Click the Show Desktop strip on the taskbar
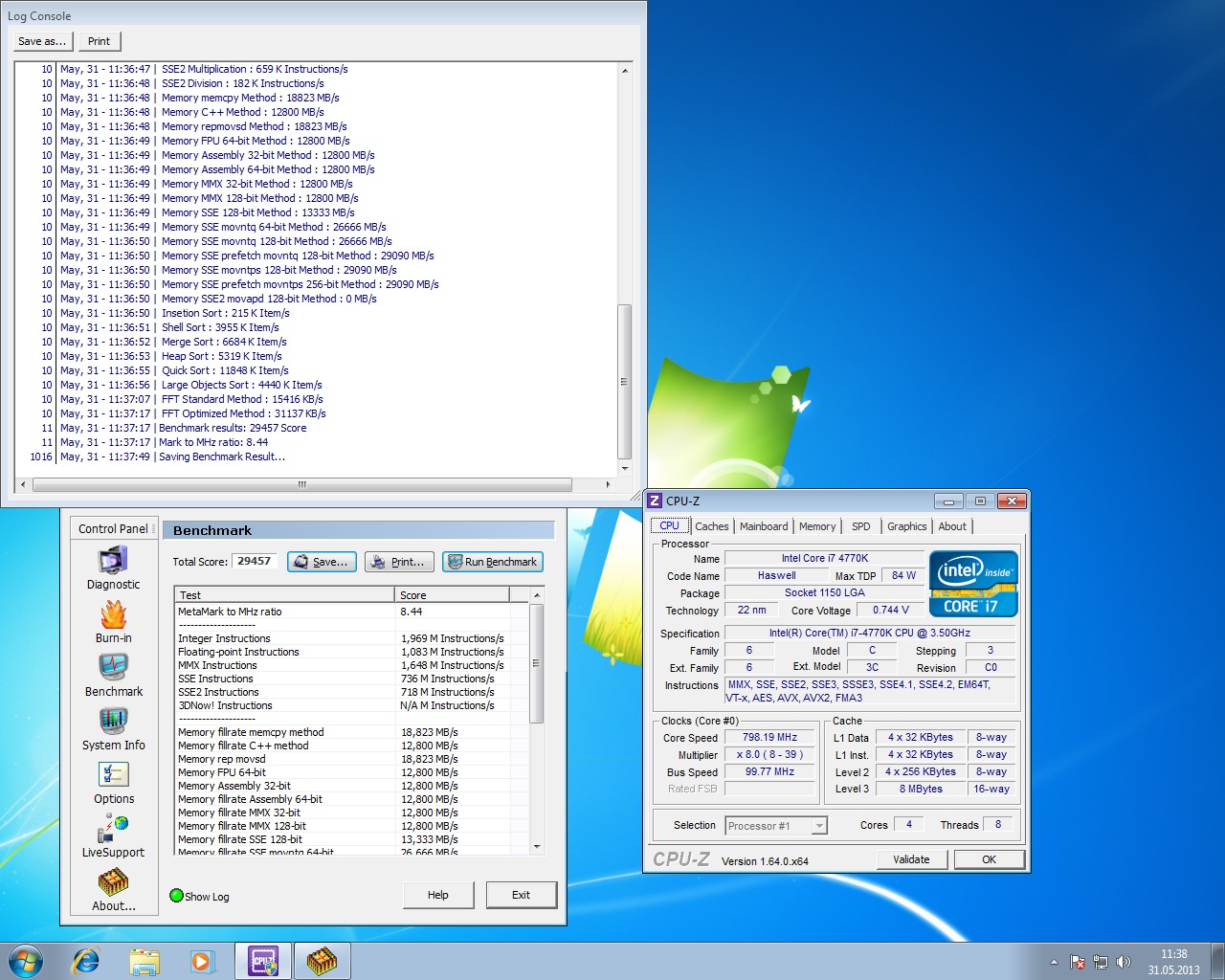The image size is (1225, 980). [1218, 961]
